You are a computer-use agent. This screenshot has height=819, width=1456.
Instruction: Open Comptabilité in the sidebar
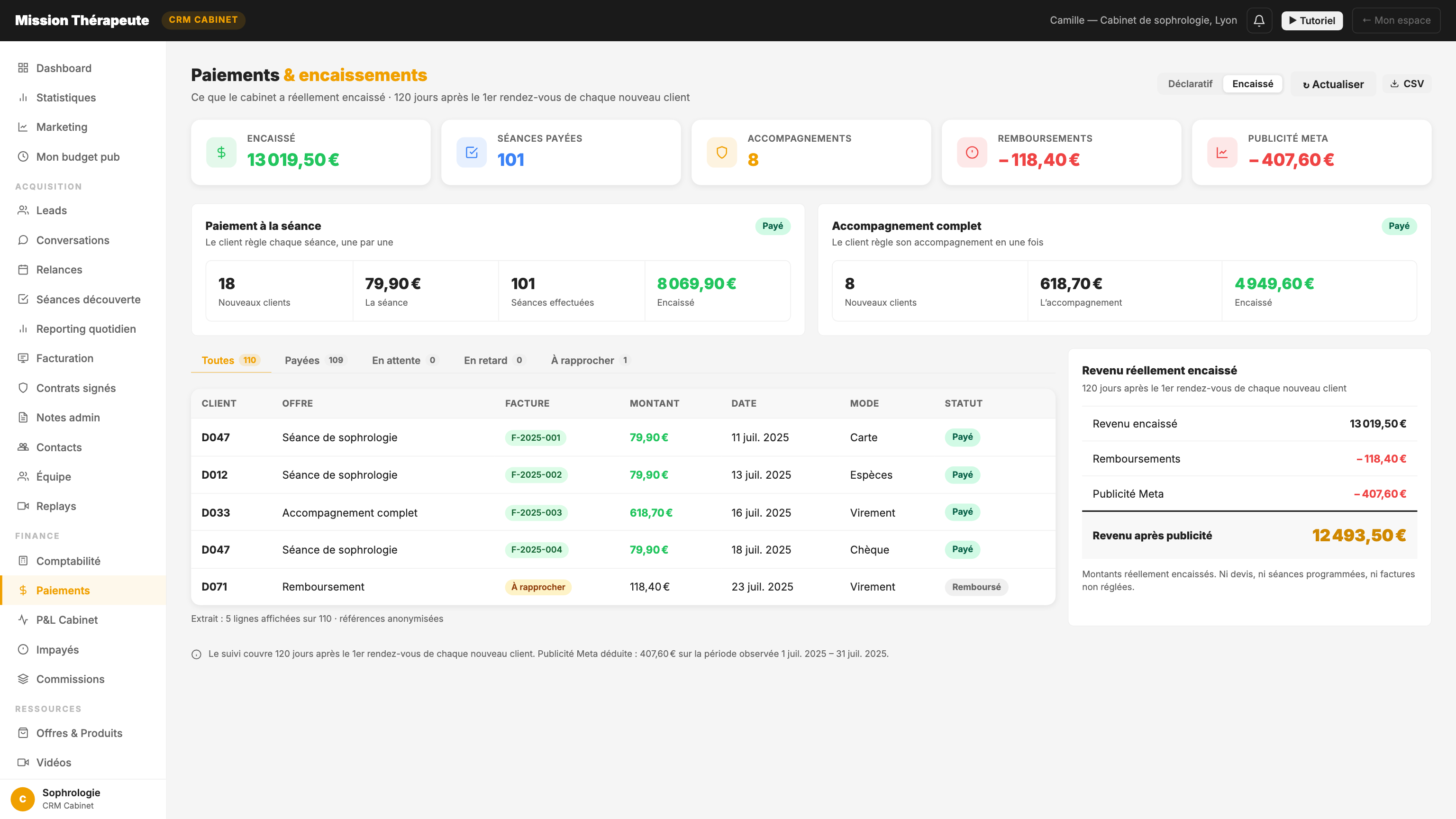pos(83,561)
